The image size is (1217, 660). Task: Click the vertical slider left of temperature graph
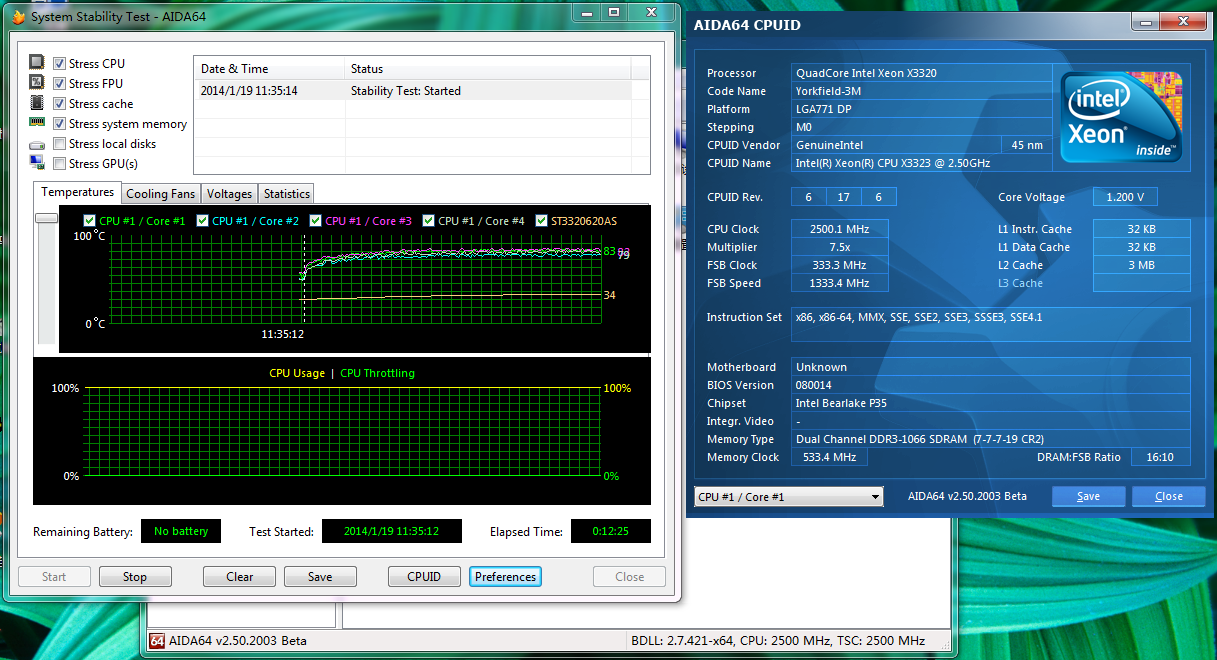click(x=46, y=218)
